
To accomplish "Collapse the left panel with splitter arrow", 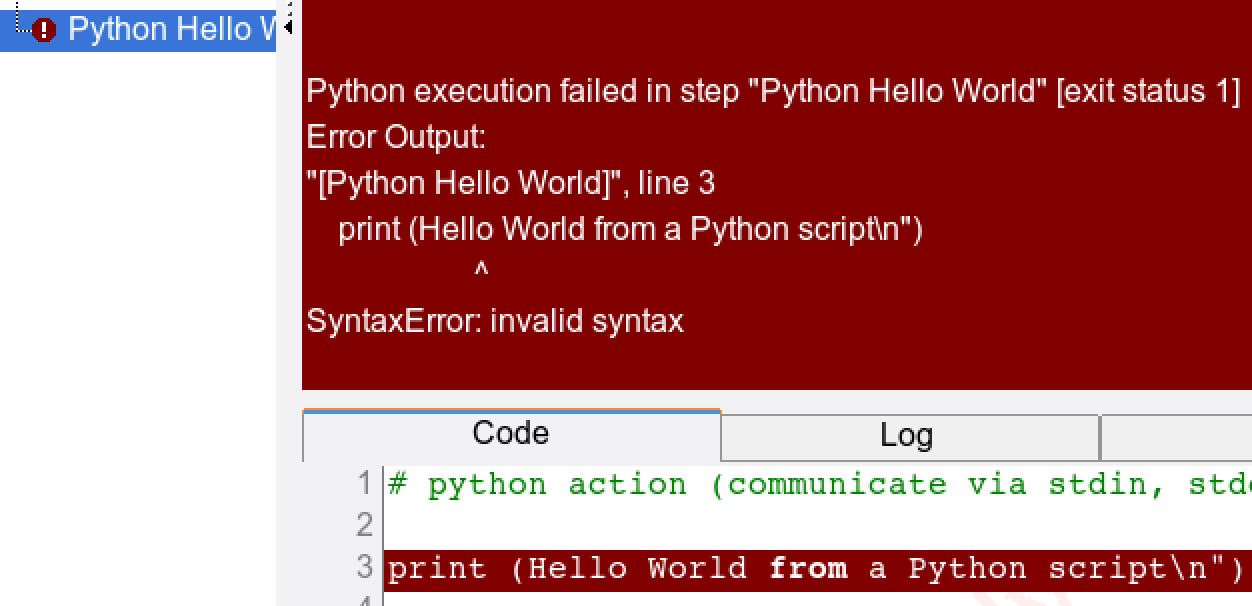I will coord(288,27).
